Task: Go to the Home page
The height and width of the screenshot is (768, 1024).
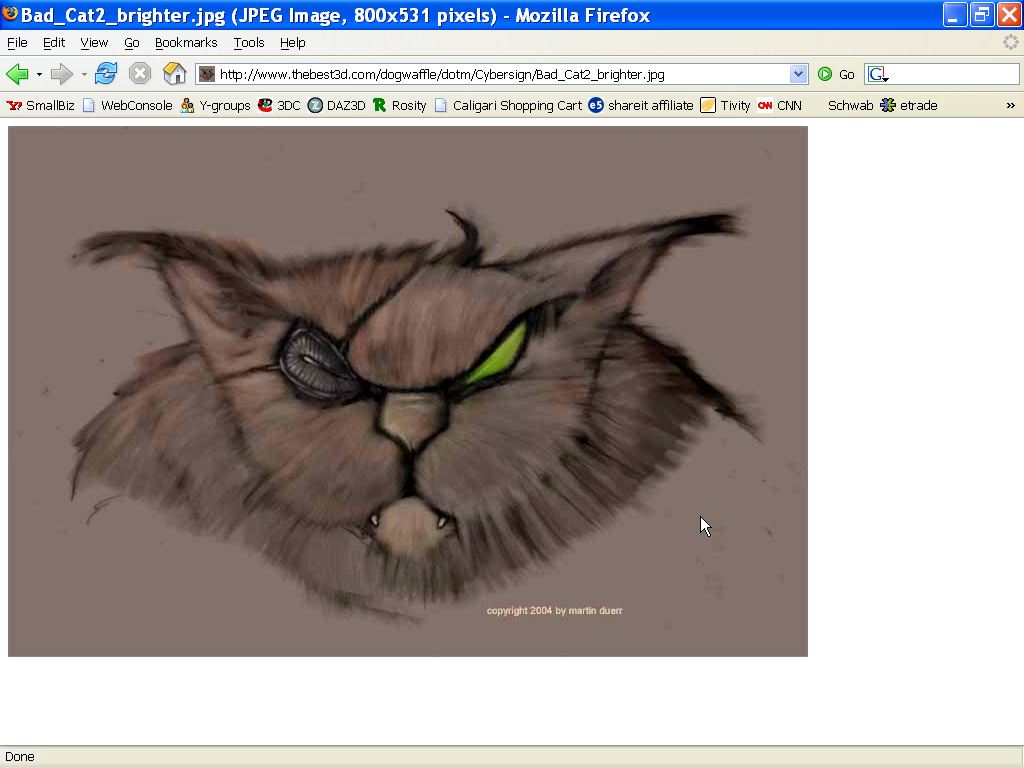Action: (x=174, y=74)
